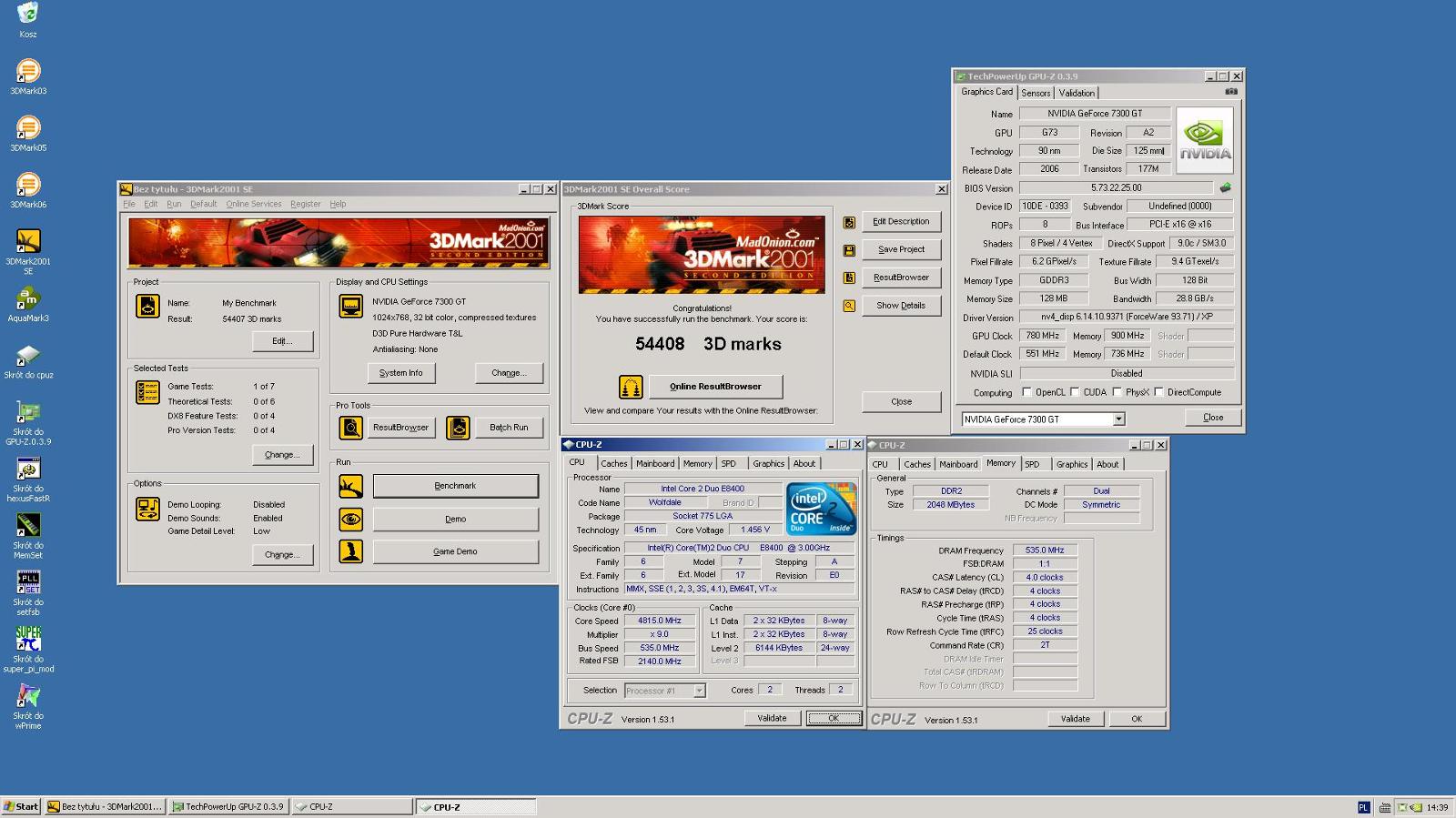The height and width of the screenshot is (818, 1456).
Task: Click the Benchmark button
Action: coord(455,486)
